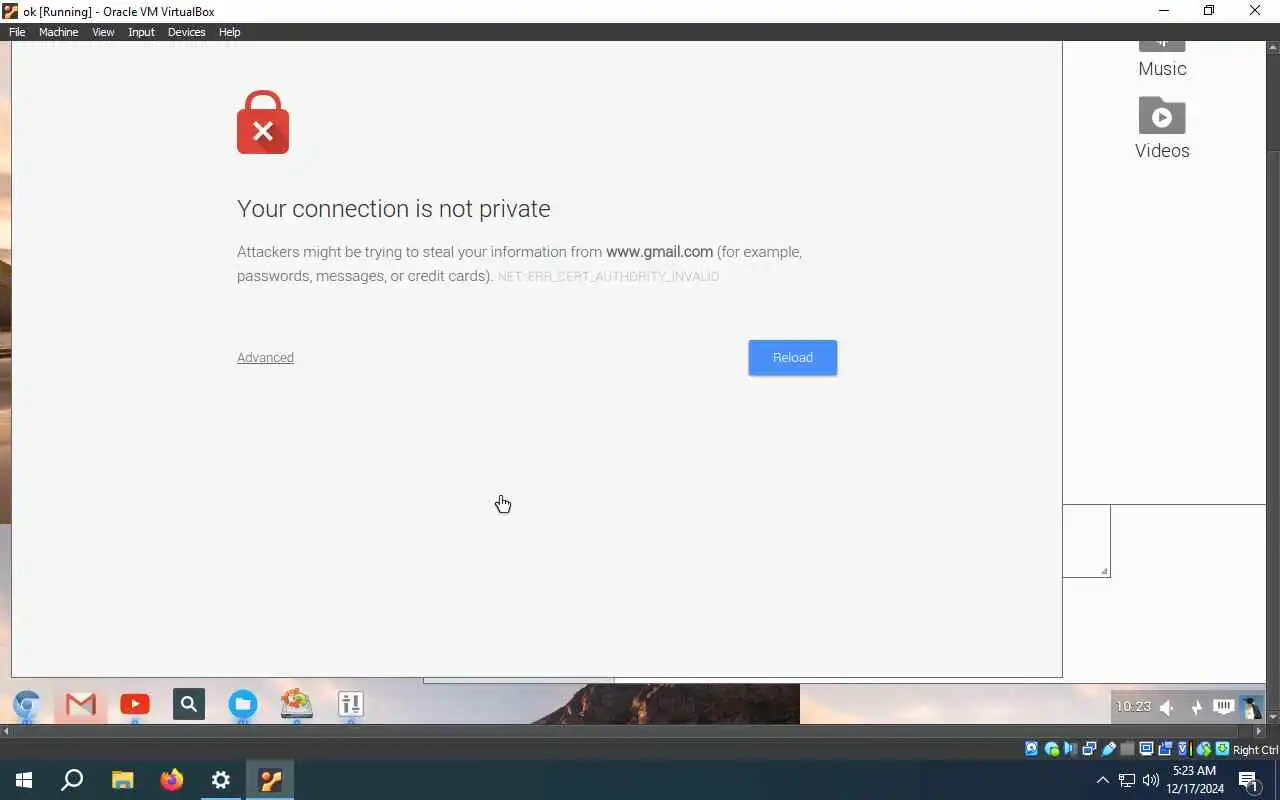Viewport: 1280px width, 800px height.
Task: Click the VirtualBox taskbar icon
Action: click(x=271, y=780)
